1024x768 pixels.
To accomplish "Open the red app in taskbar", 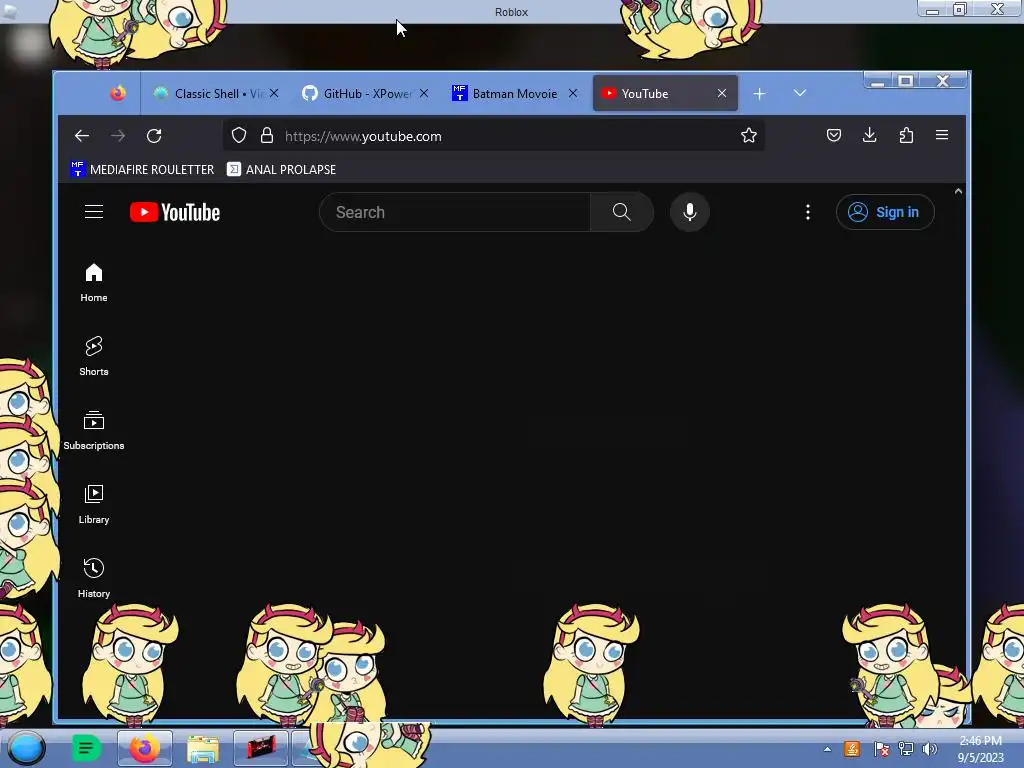I will [x=261, y=748].
